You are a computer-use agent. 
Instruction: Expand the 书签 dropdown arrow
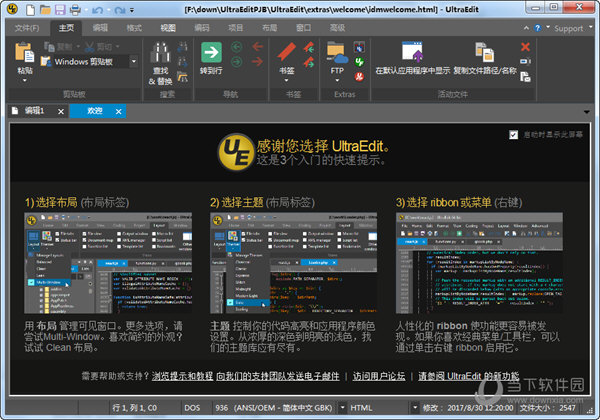pos(287,80)
